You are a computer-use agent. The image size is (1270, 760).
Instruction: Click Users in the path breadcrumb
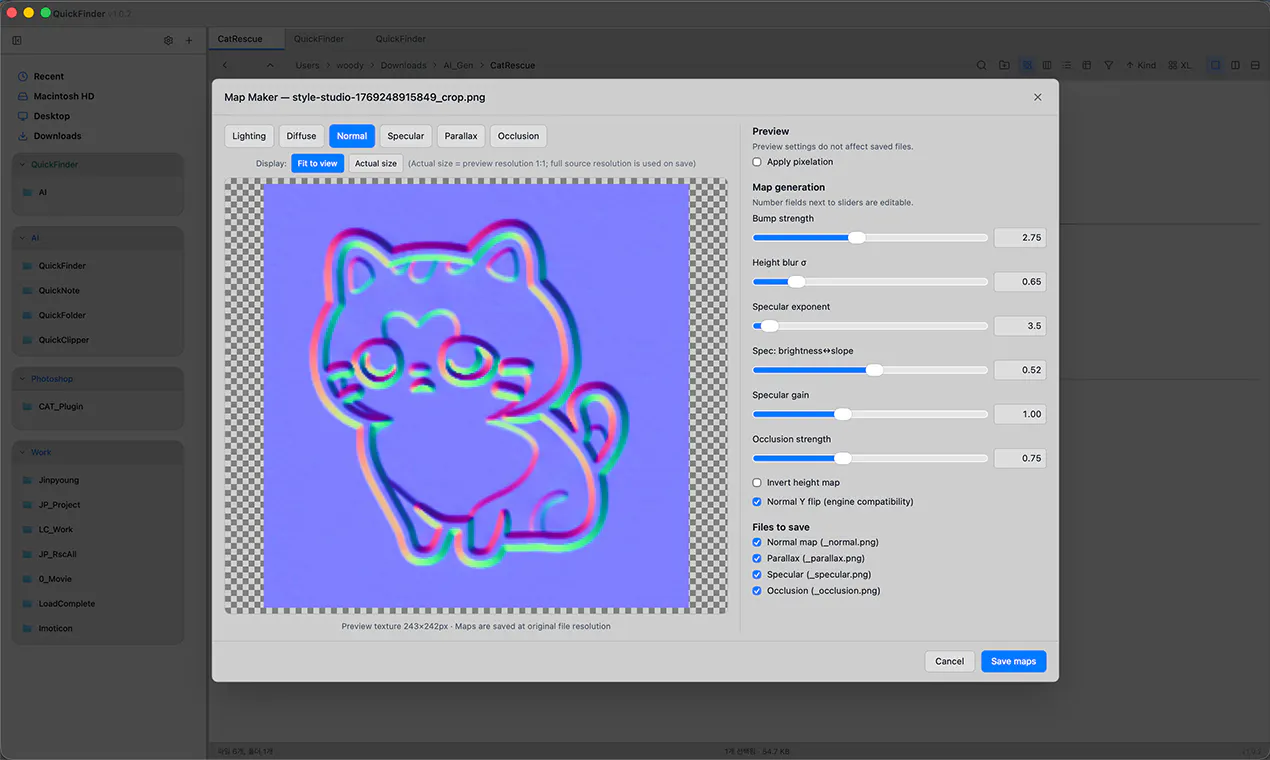click(x=307, y=65)
